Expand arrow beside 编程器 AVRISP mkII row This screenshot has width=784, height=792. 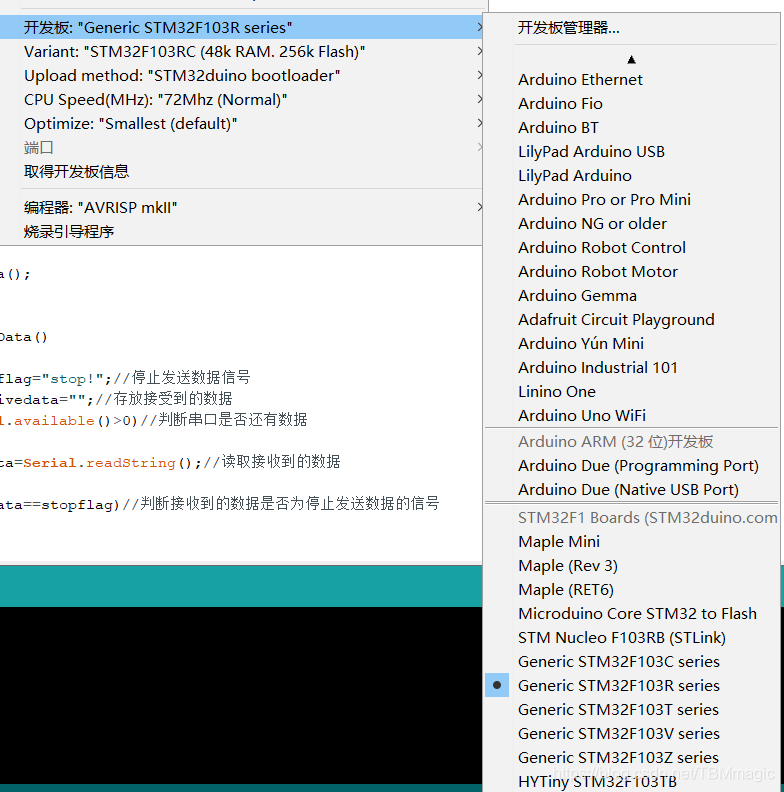479,207
